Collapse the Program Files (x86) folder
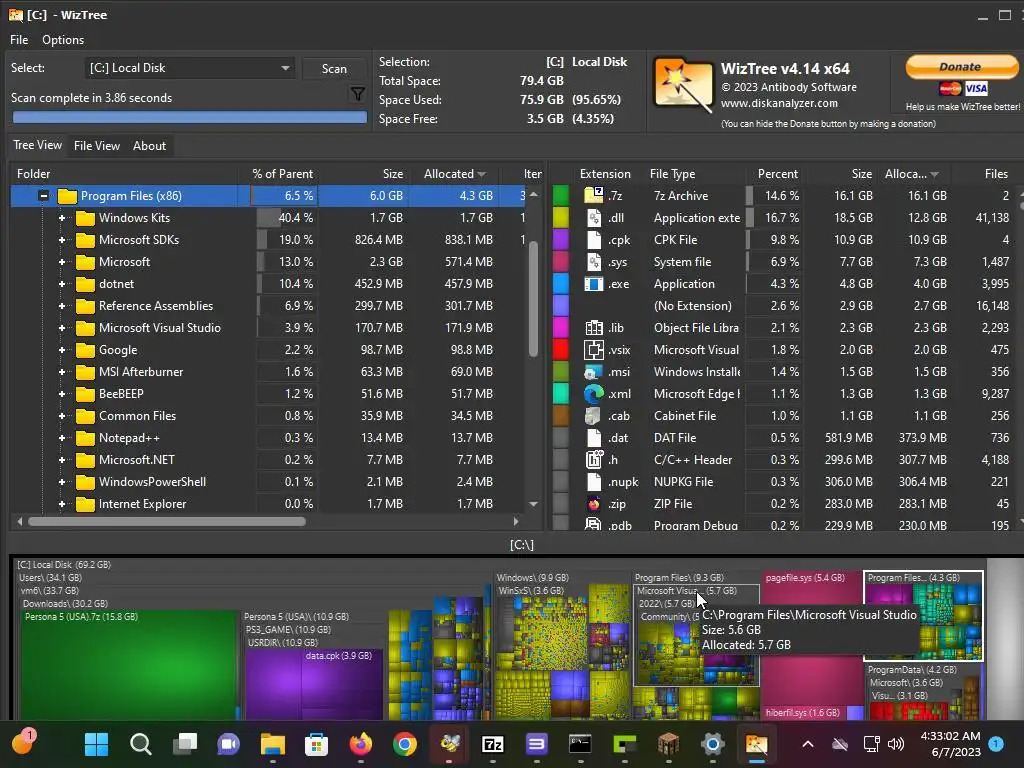This screenshot has width=1024, height=768. [44, 195]
